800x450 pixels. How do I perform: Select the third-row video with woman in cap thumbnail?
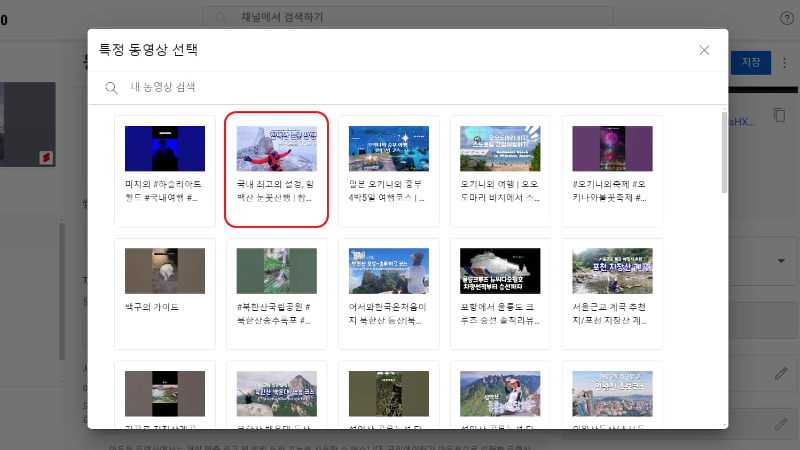pyautogui.click(x=500, y=394)
